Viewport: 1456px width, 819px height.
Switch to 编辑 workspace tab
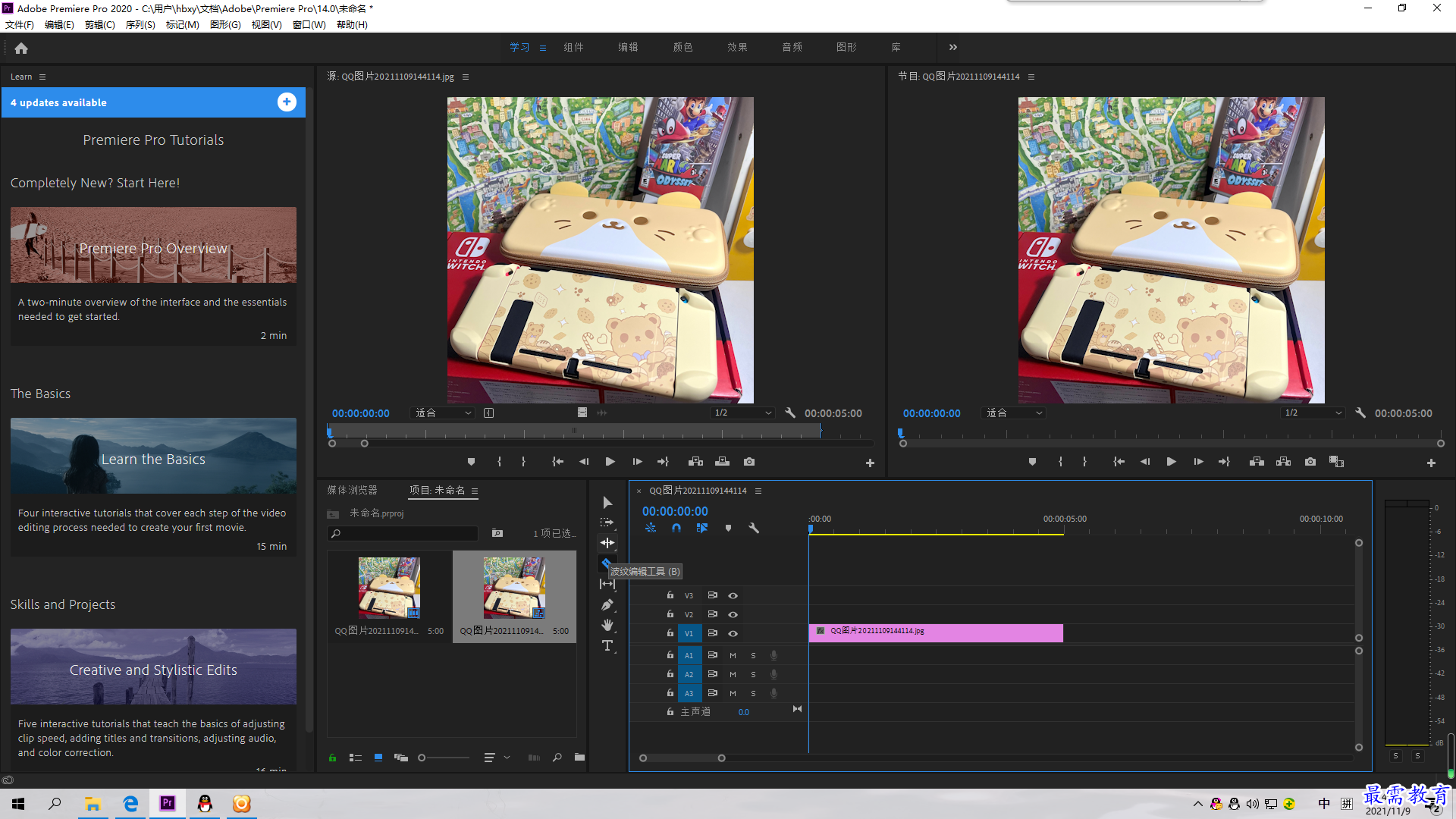[x=628, y=47]
